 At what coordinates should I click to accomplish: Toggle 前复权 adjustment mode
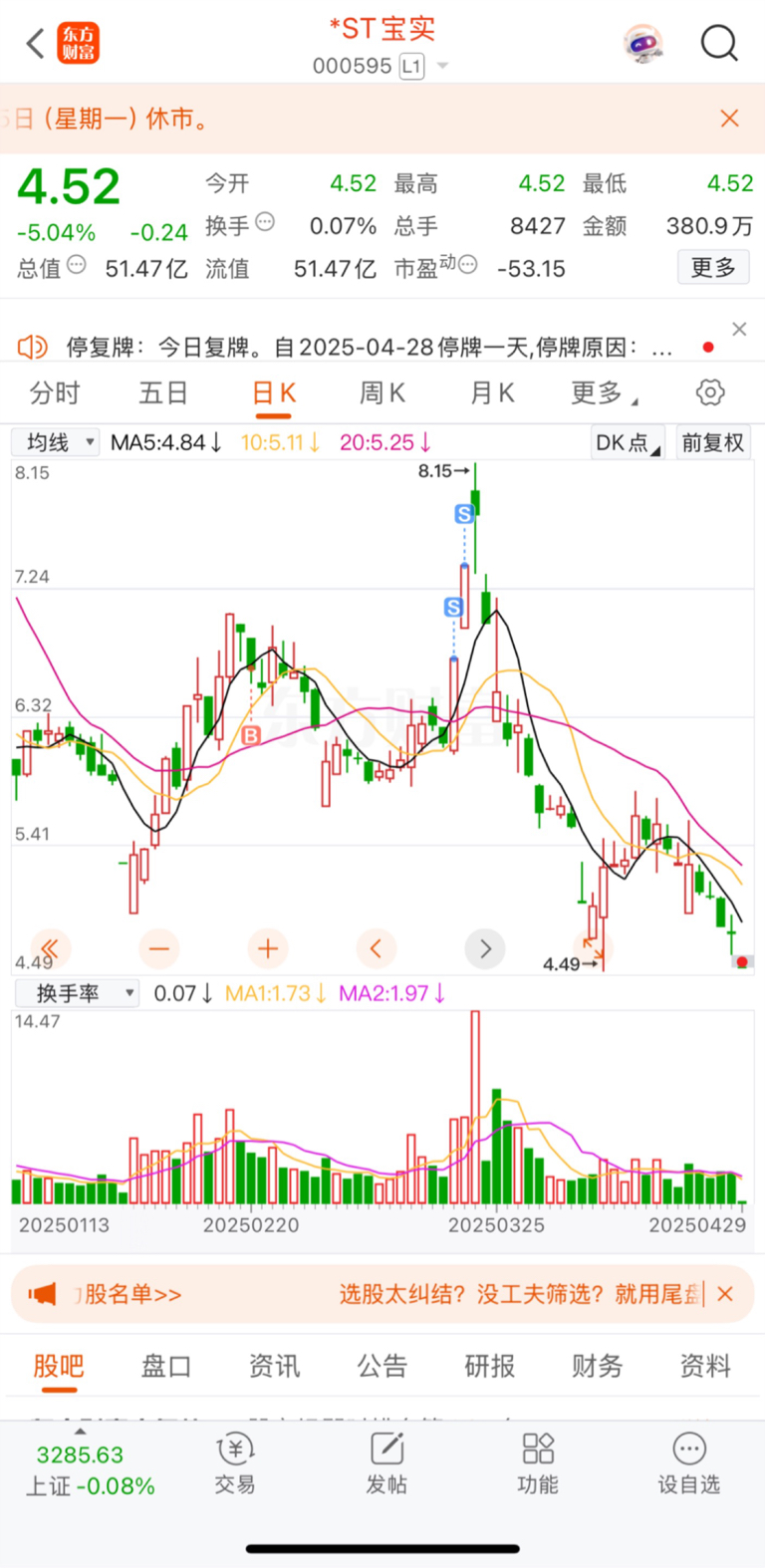pyautogui.click(x=713, y=442)
